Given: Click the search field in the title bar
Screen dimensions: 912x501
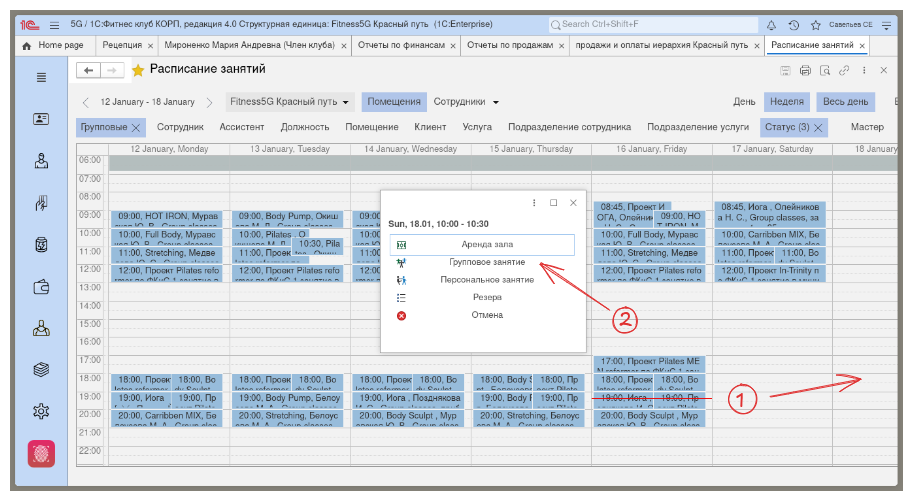Looking at the screenshot, I should point(652,24).
